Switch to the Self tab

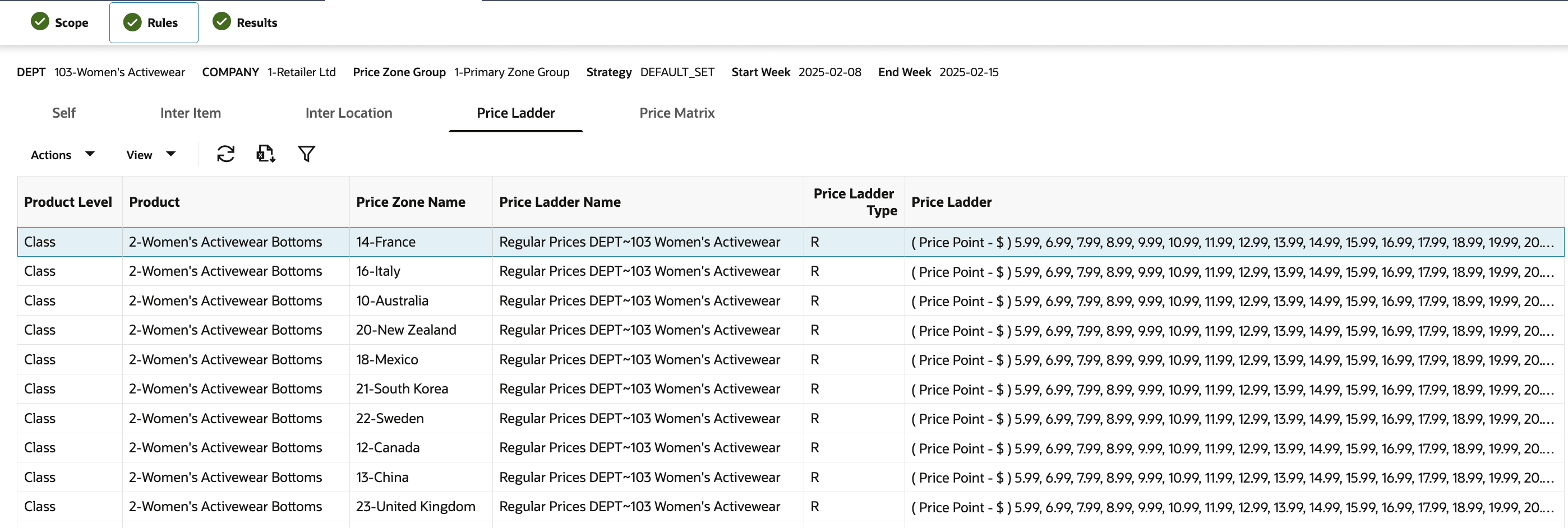(63, 113)
